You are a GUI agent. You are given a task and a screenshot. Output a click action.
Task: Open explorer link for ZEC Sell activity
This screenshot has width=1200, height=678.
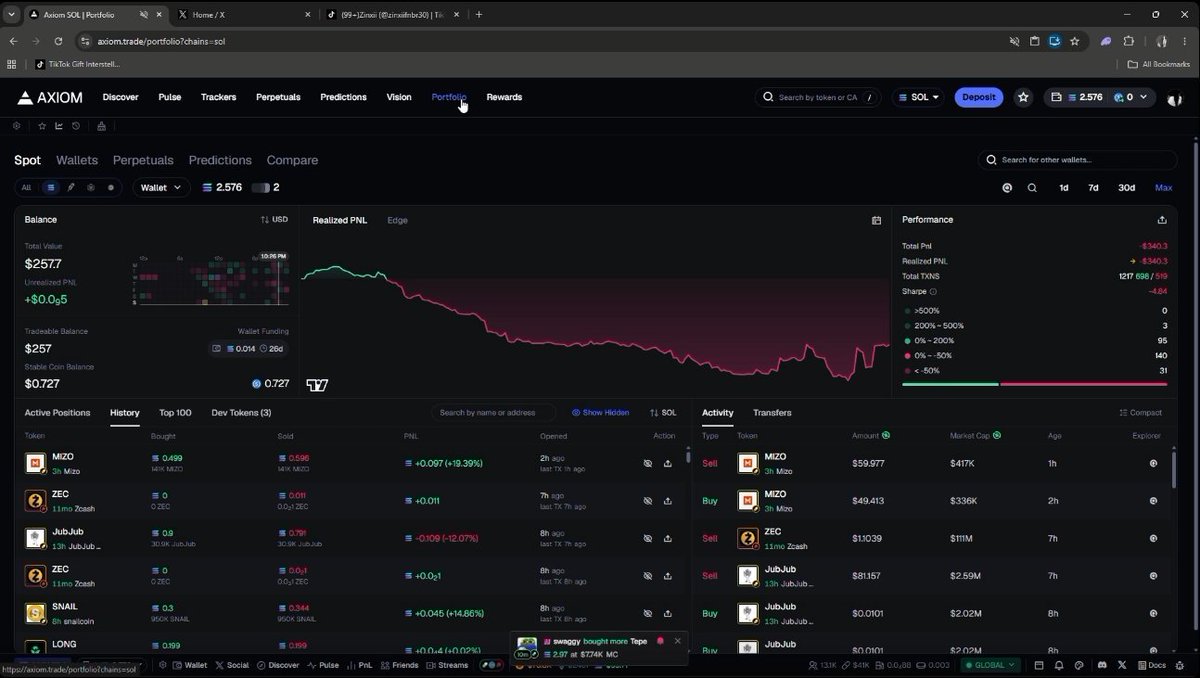click(1153, 538)
